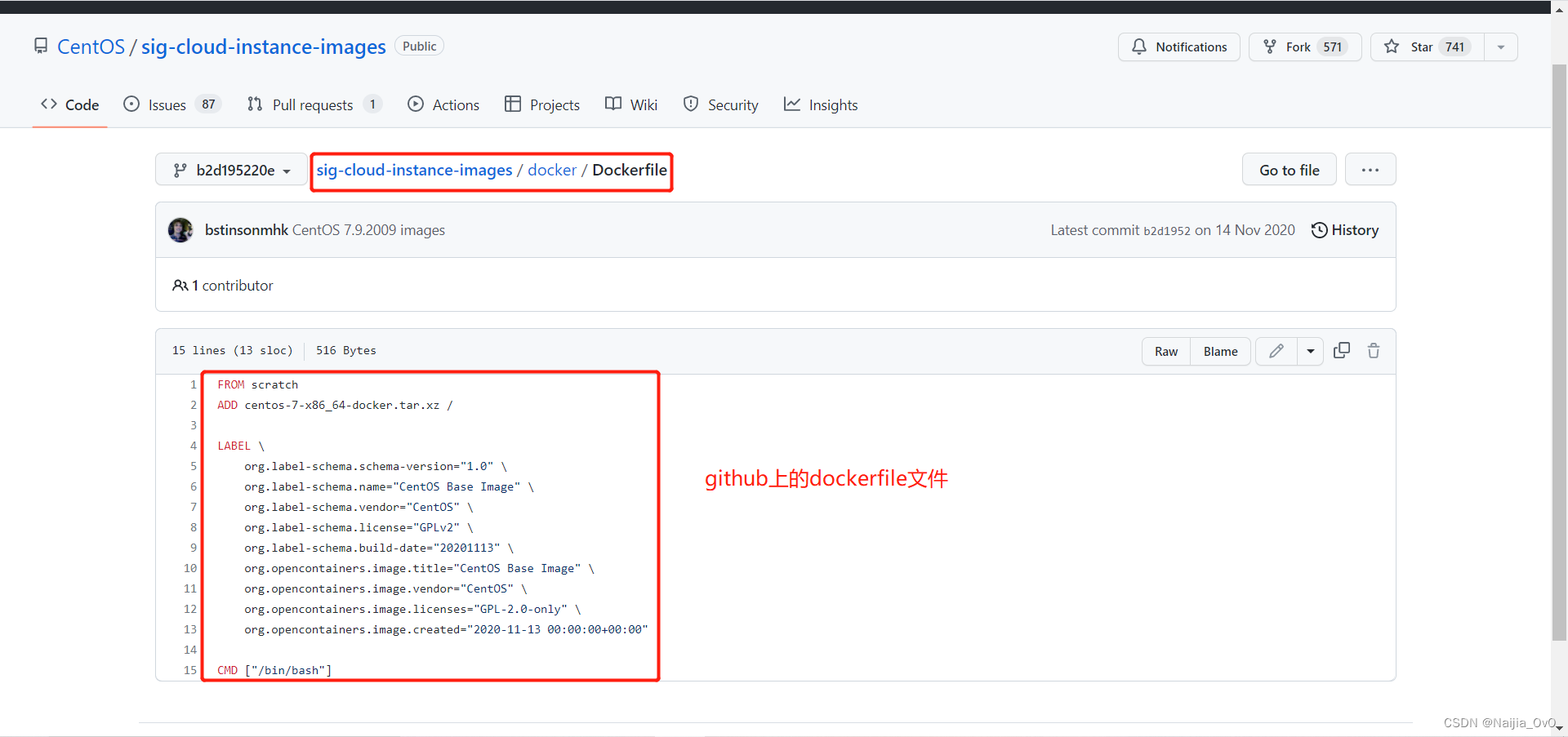Viewport: 1568px width, 737px height.
Task: Click the 'ADD centos-7-x86_64-docker.tar.xz /' line
Action: (x=335, y=405)
